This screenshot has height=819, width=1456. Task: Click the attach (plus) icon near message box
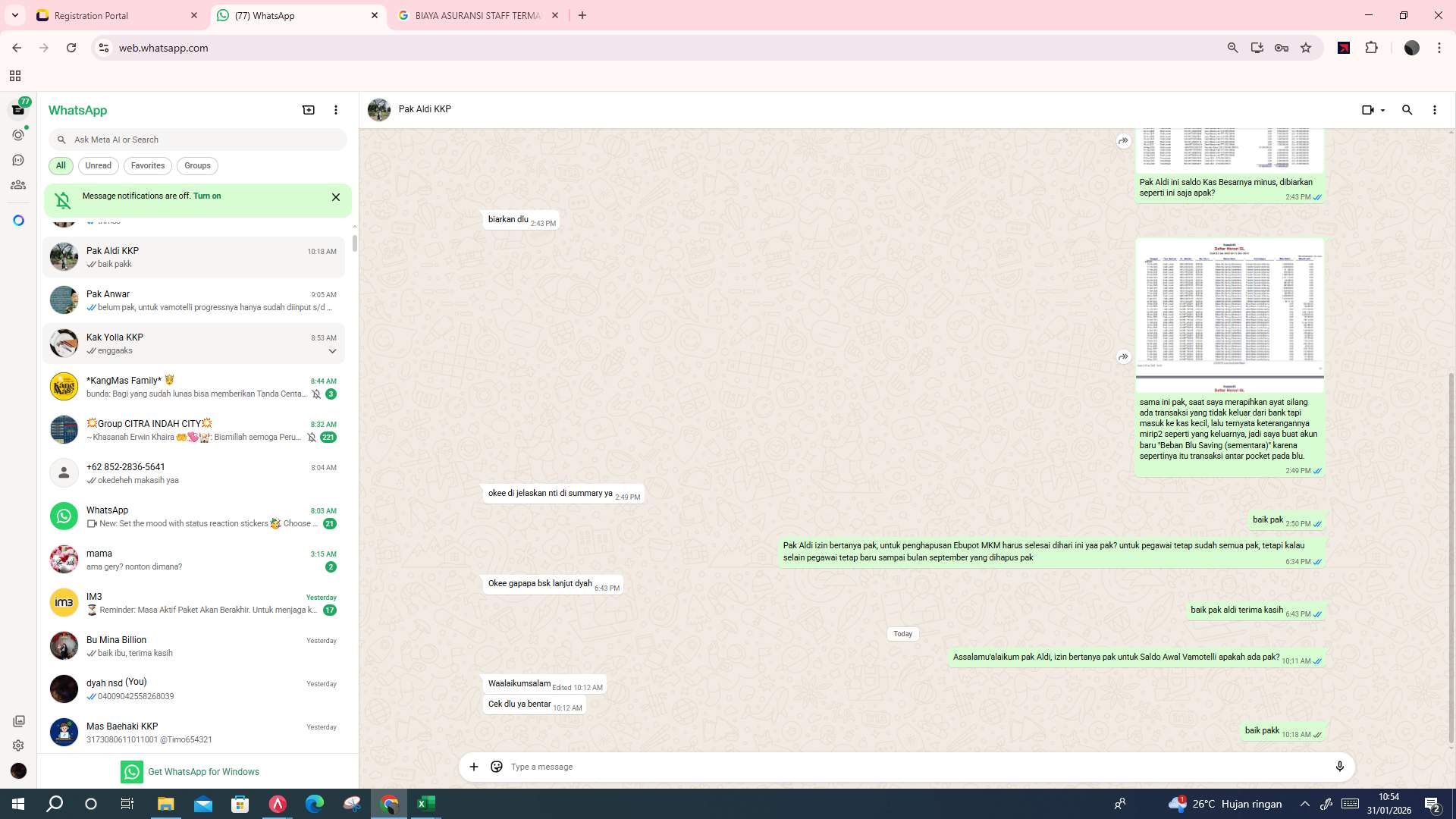point(473,767)
